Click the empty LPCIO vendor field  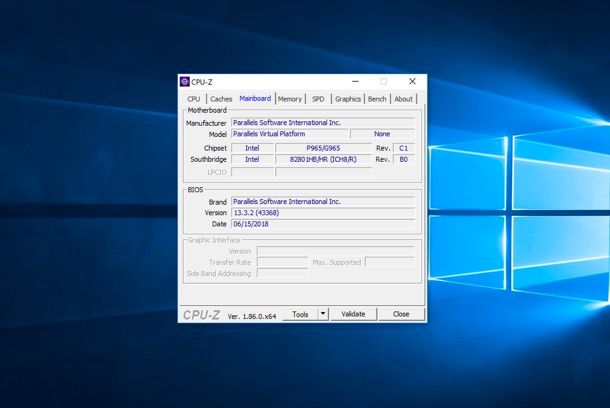coord(252,172)
